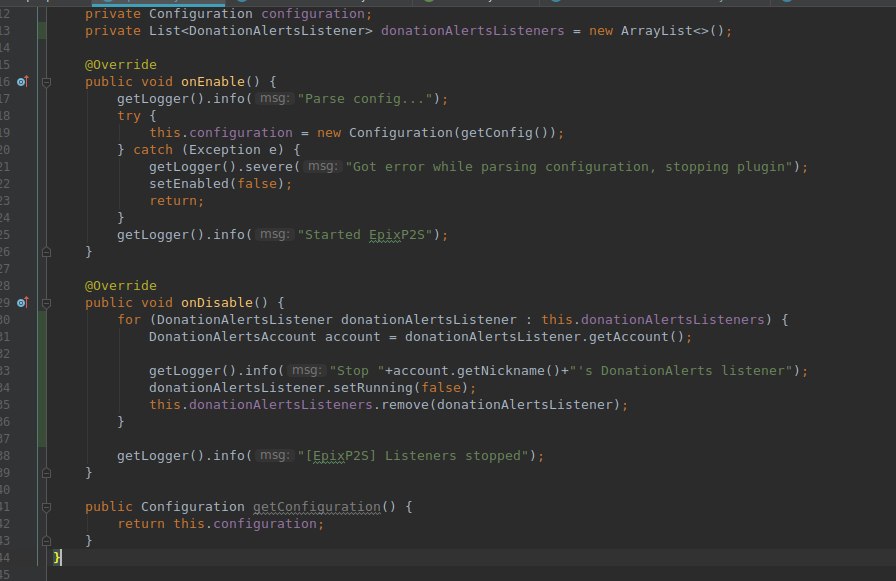The width and height of the screenshot is (896, 581).
Task: Click the override gutter icon beside onEnable
Action: 22,82
